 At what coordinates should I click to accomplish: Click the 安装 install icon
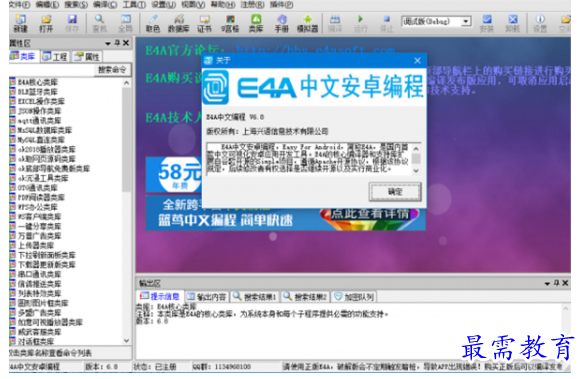pos(487,23)
